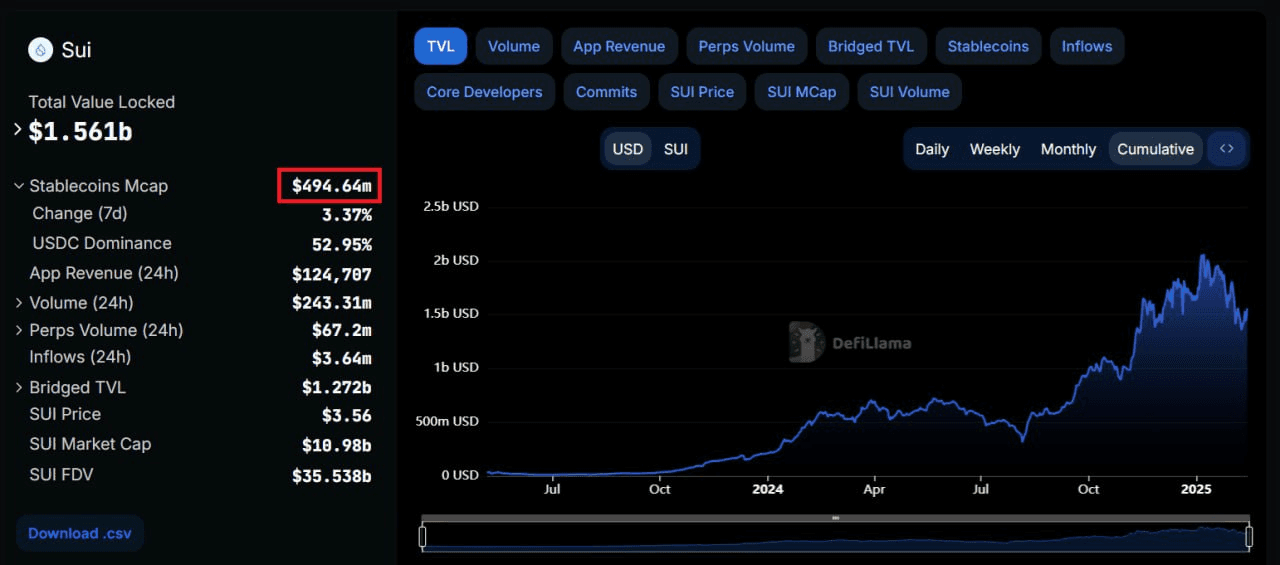Expand the Volume (24h) row chevron
The height and width of the screenshot is (565, 1280).
click(19, 303)
